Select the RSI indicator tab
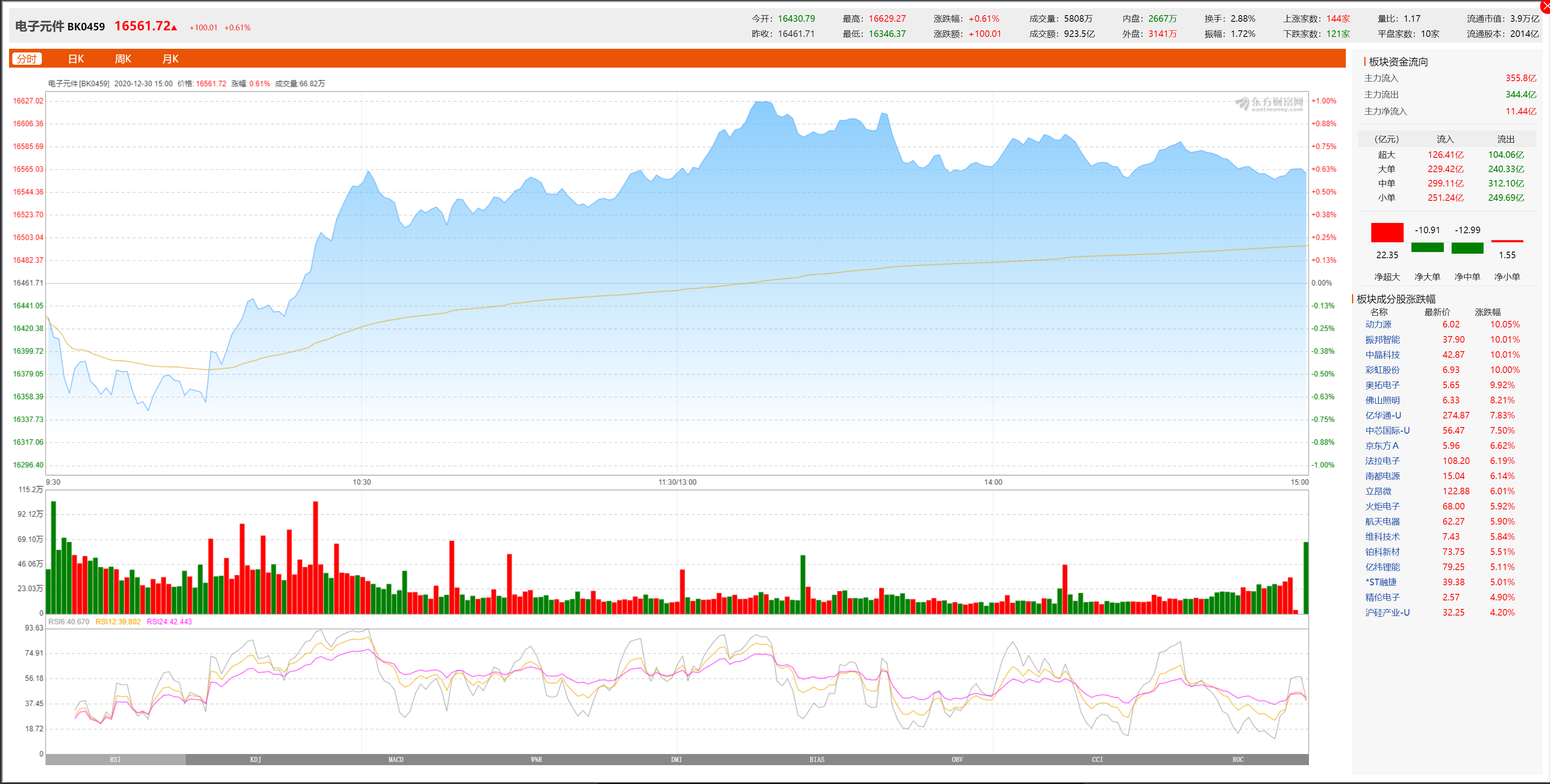 point(115,759)
